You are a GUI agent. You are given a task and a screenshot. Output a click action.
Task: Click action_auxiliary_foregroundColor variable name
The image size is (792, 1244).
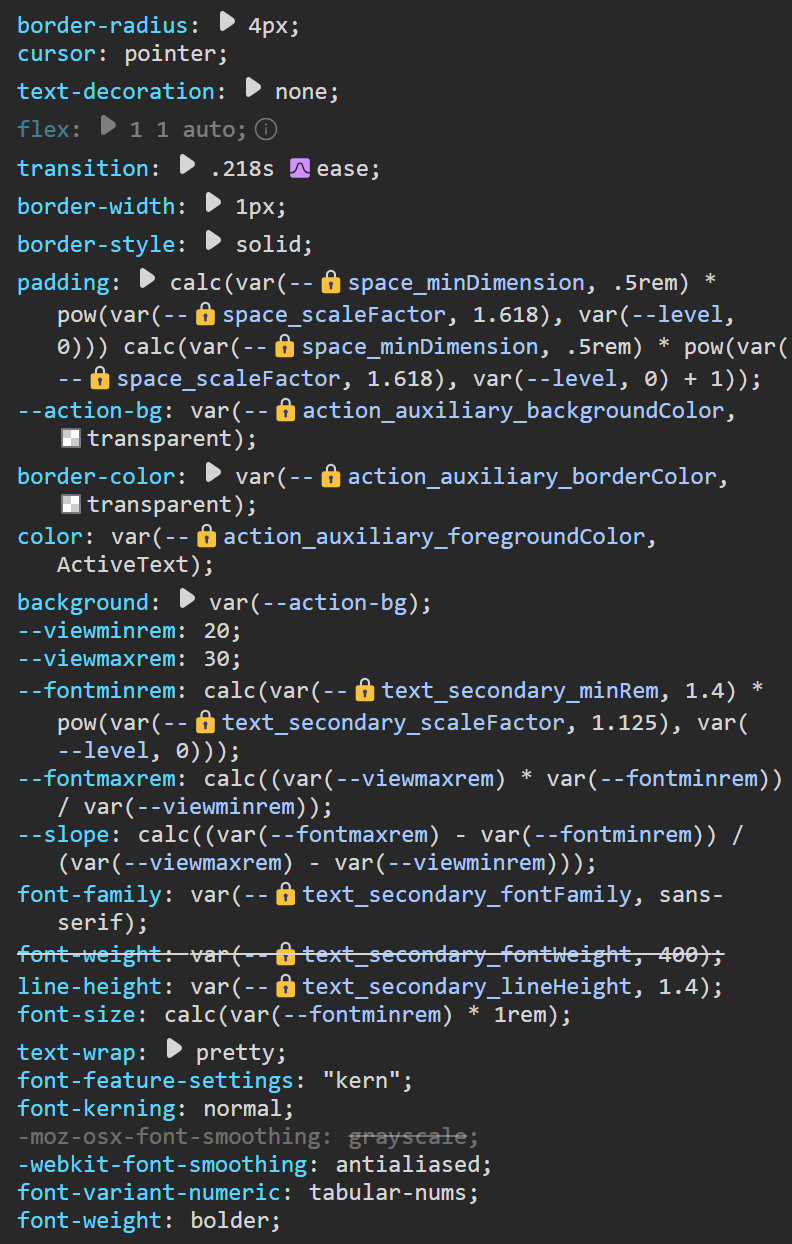(436, 537)
